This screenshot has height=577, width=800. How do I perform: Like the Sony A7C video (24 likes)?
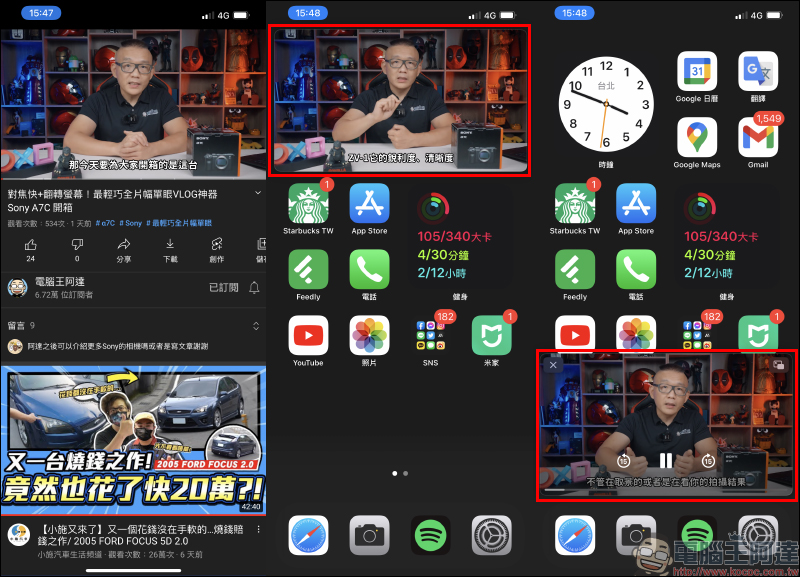tap(31, 245)
